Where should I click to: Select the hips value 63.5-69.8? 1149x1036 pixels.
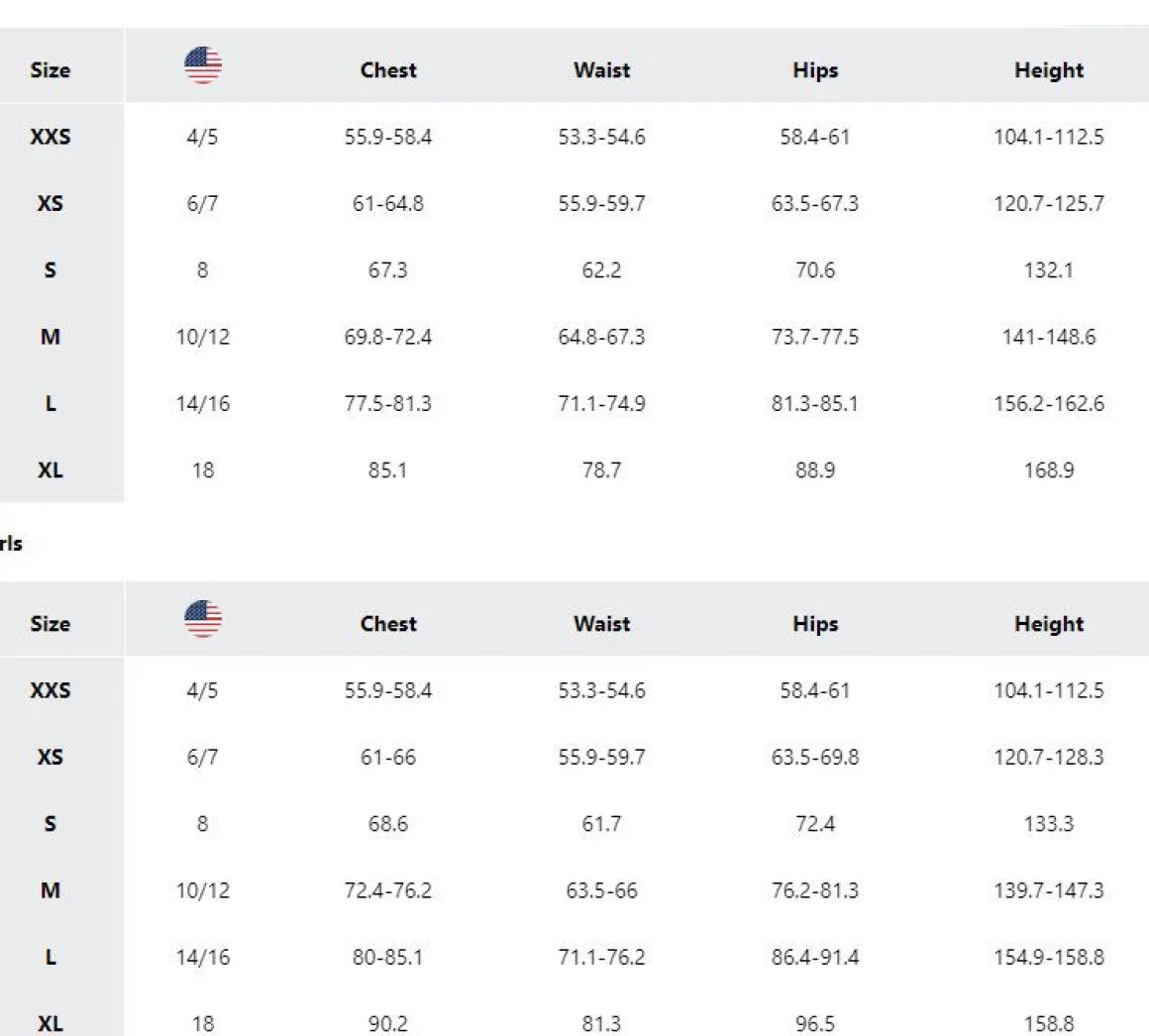(x=815, y=758)
